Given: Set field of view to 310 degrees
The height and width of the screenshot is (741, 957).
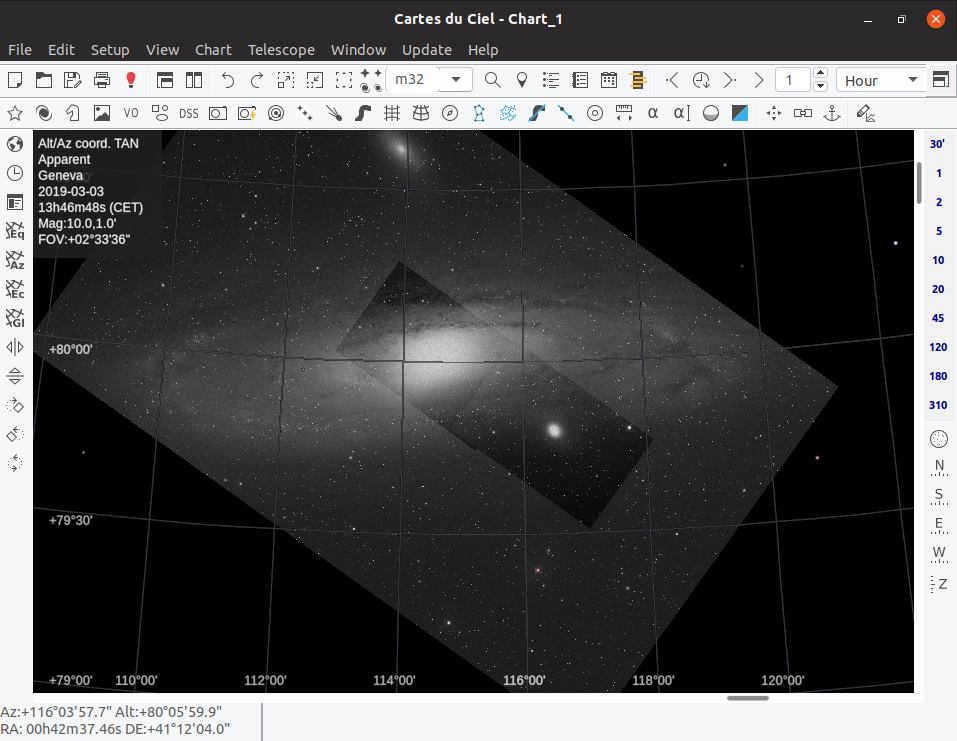Looking at the screenshot, I should point(938,405).
